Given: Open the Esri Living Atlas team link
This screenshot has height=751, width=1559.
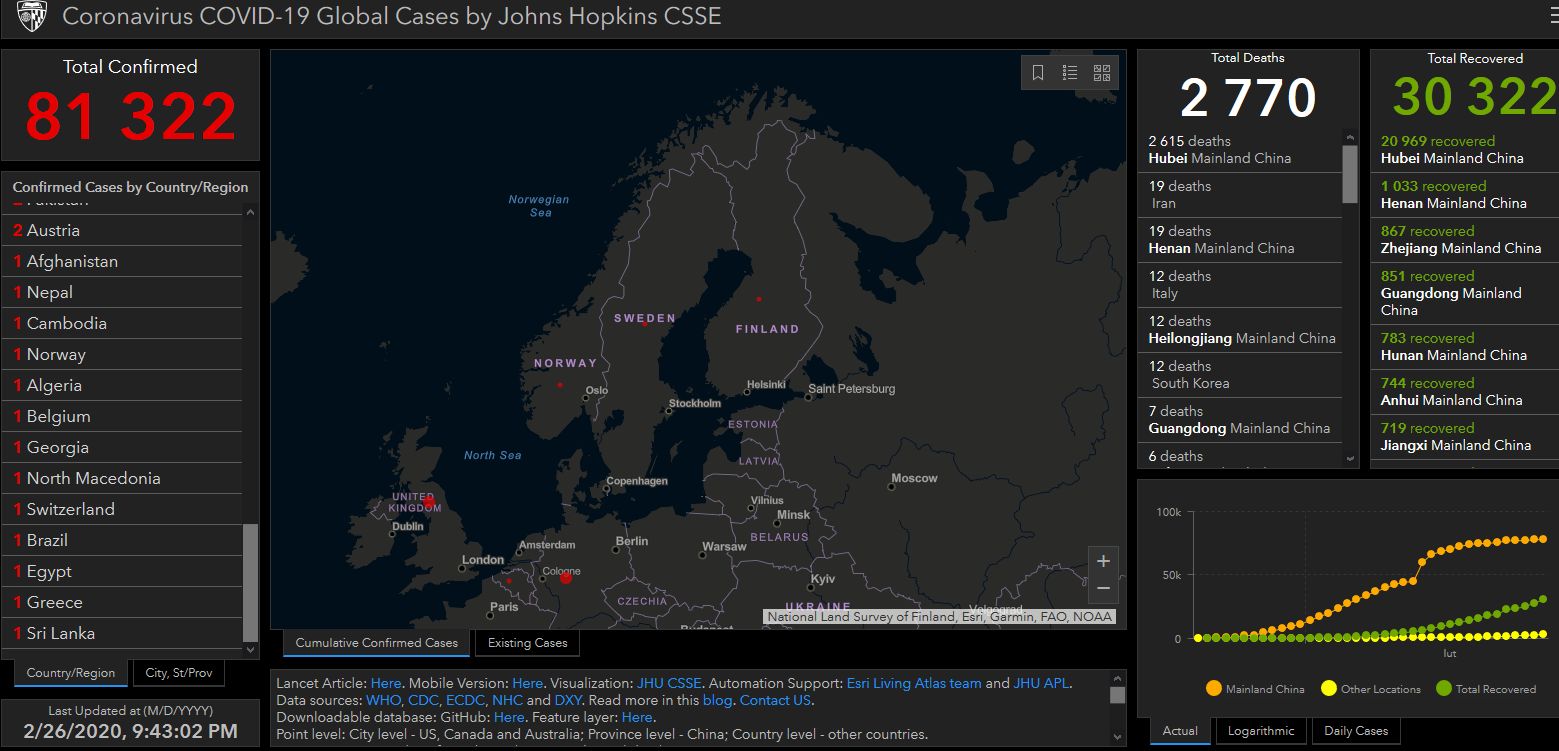Looking at the screenshot, I should click(914, 683).
